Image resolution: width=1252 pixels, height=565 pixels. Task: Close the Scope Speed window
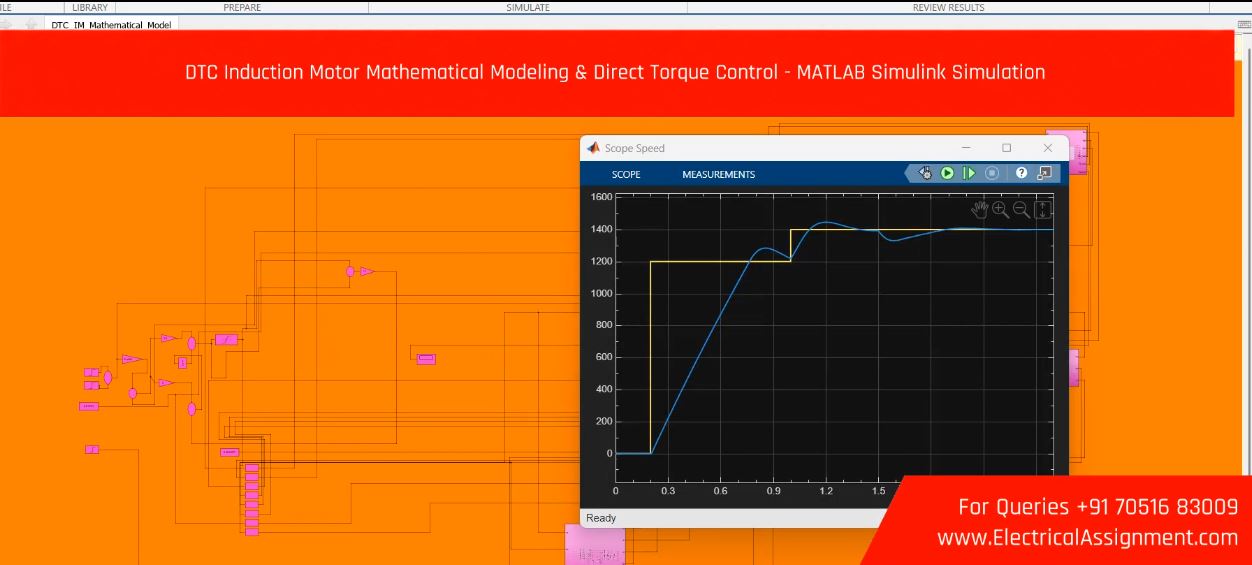[1047, 148]
